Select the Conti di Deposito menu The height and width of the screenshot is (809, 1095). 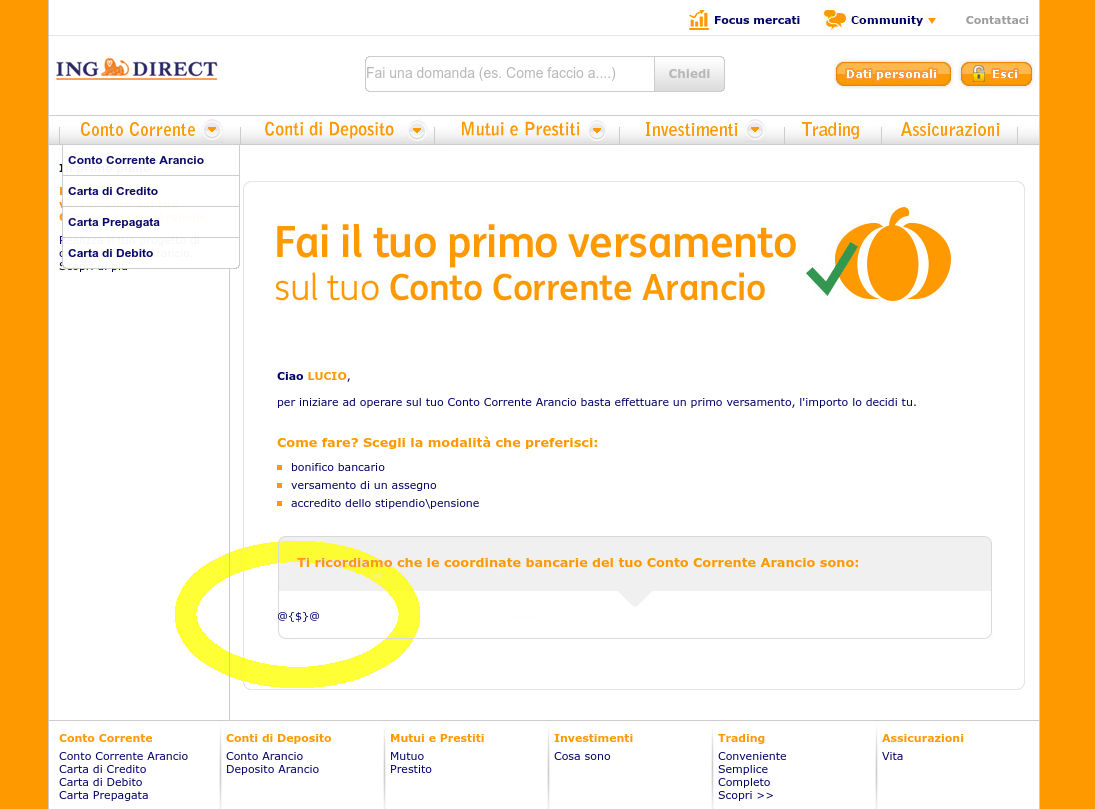pyautogui.click(x=329, y=130)
